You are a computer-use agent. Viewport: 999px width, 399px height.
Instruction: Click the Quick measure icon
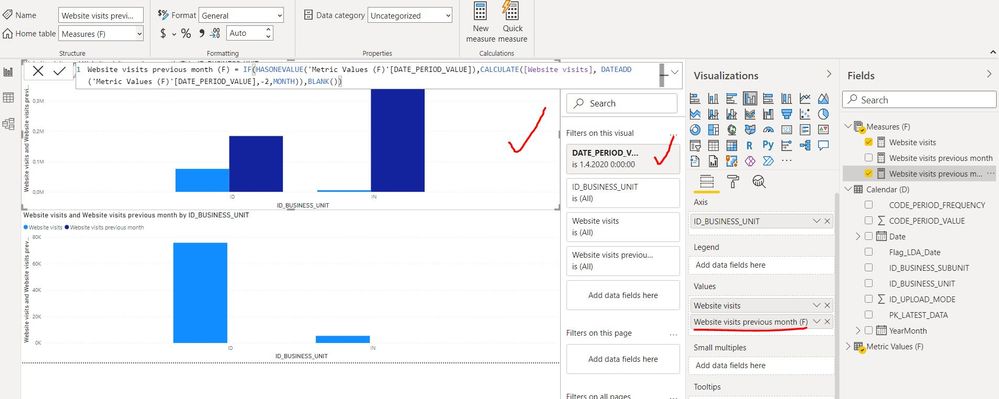pos(512,11)
